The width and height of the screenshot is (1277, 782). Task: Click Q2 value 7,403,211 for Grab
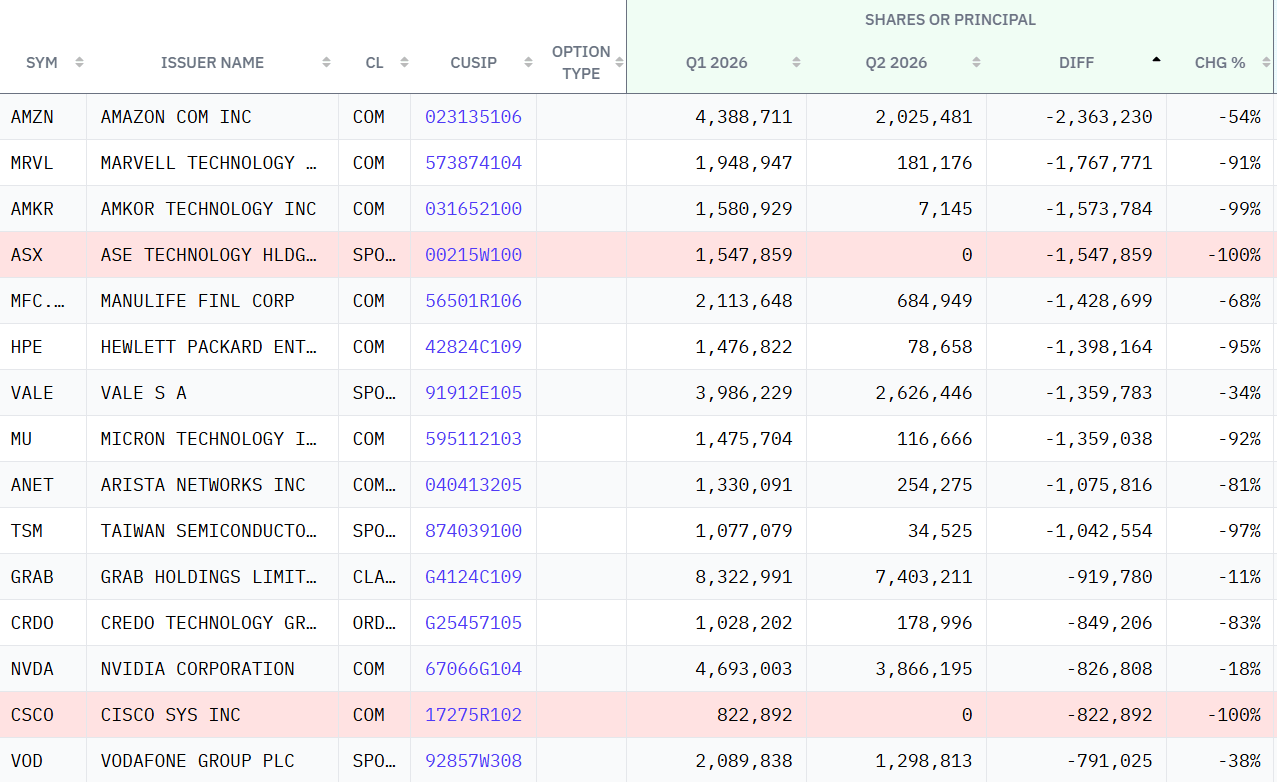coord(924,577)
